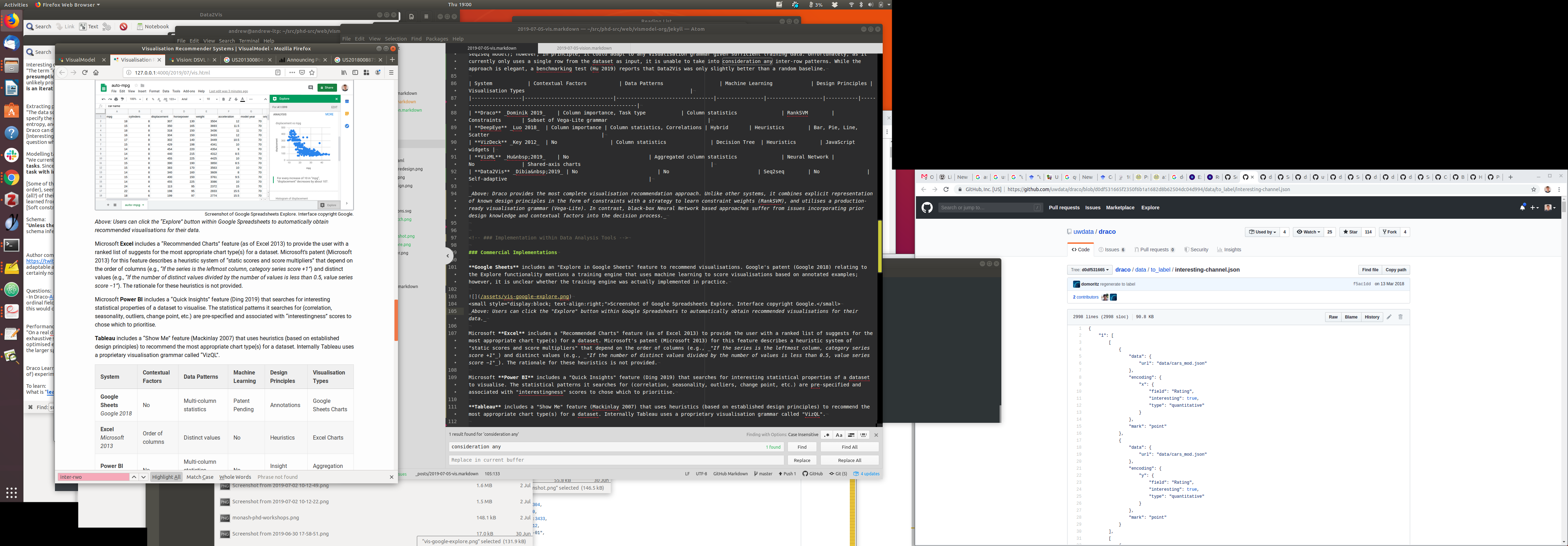Switch to 2019-07-05-vision.markdown tab in Atom
This screenshot has width=1568, height=546.
(584, 48)
